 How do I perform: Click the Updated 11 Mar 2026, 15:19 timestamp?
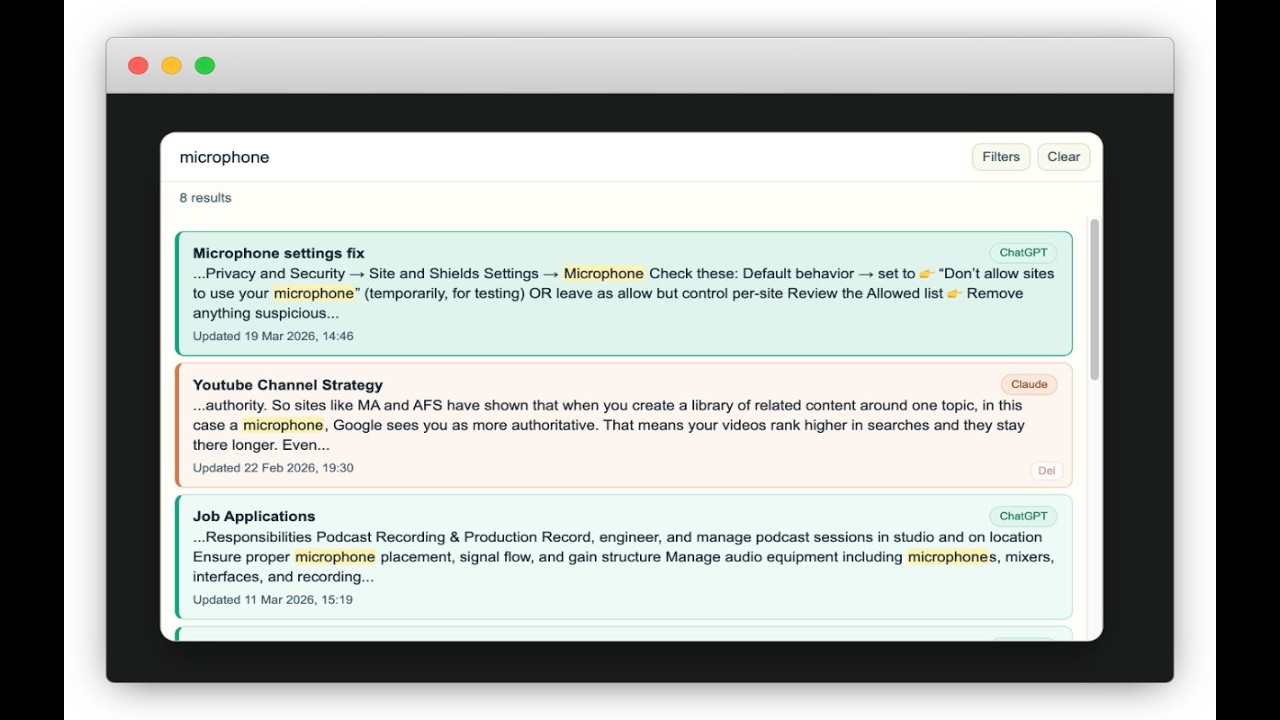273,600
